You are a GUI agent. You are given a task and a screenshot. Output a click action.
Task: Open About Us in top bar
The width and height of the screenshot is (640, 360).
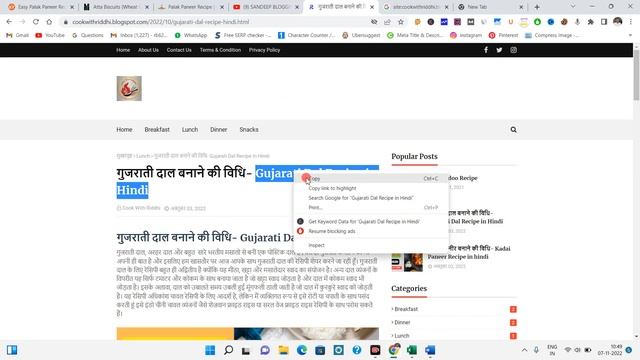(148, 50)
